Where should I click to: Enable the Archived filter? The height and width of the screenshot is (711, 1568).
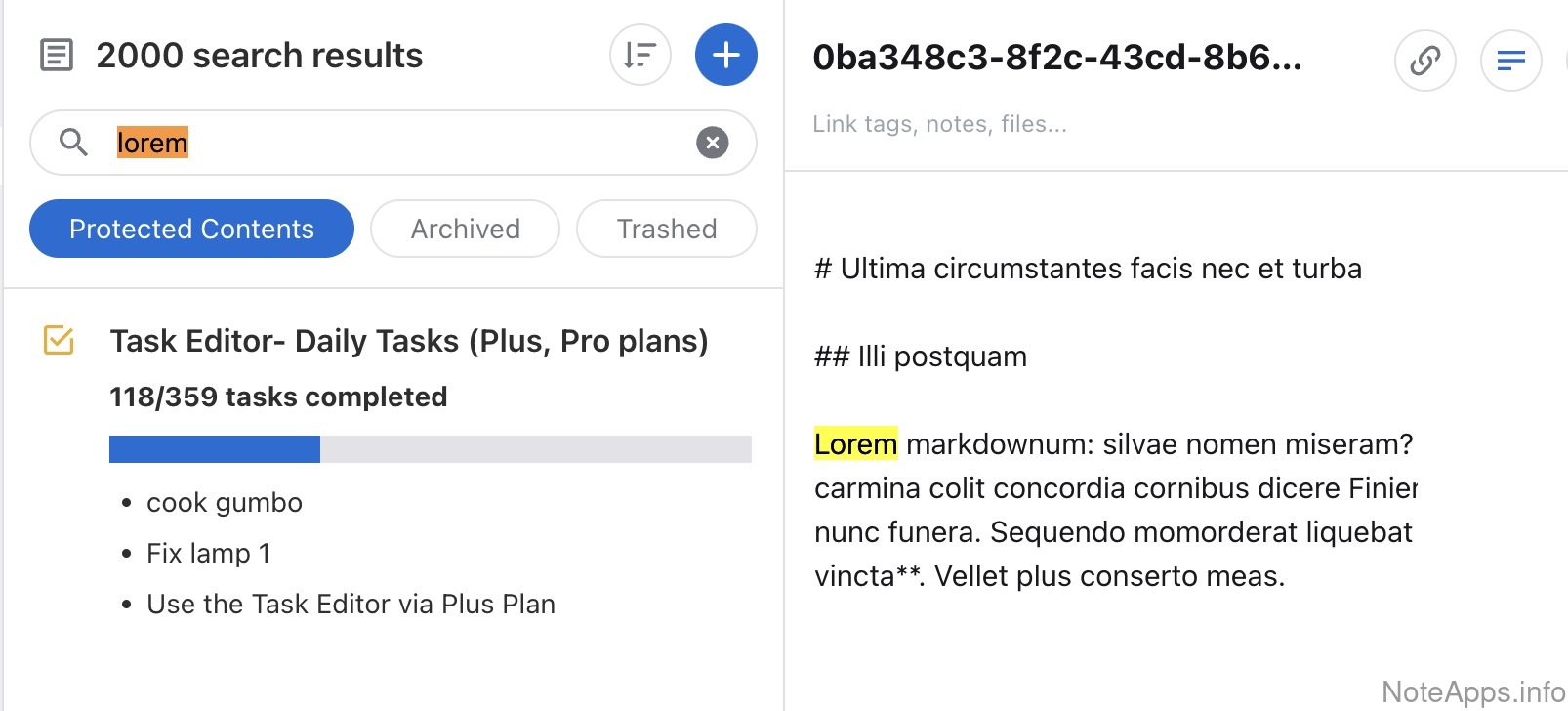pos(465,229)
